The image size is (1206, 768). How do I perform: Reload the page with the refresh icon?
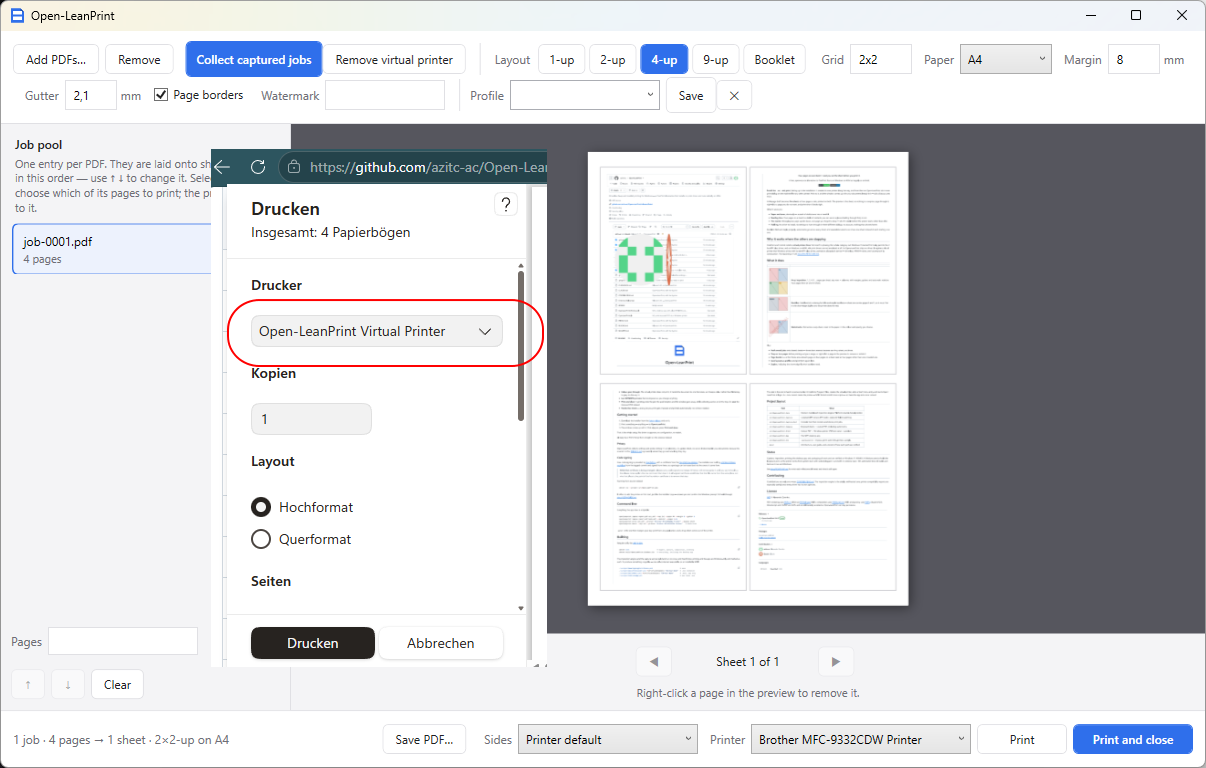point(258,167)
